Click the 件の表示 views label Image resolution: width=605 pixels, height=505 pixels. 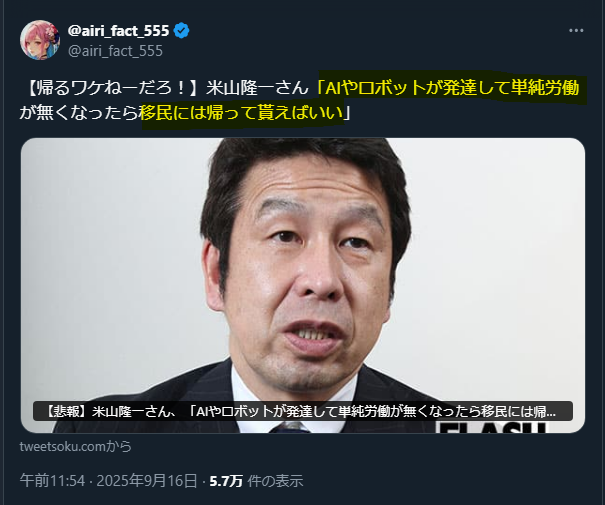point(275,481)
